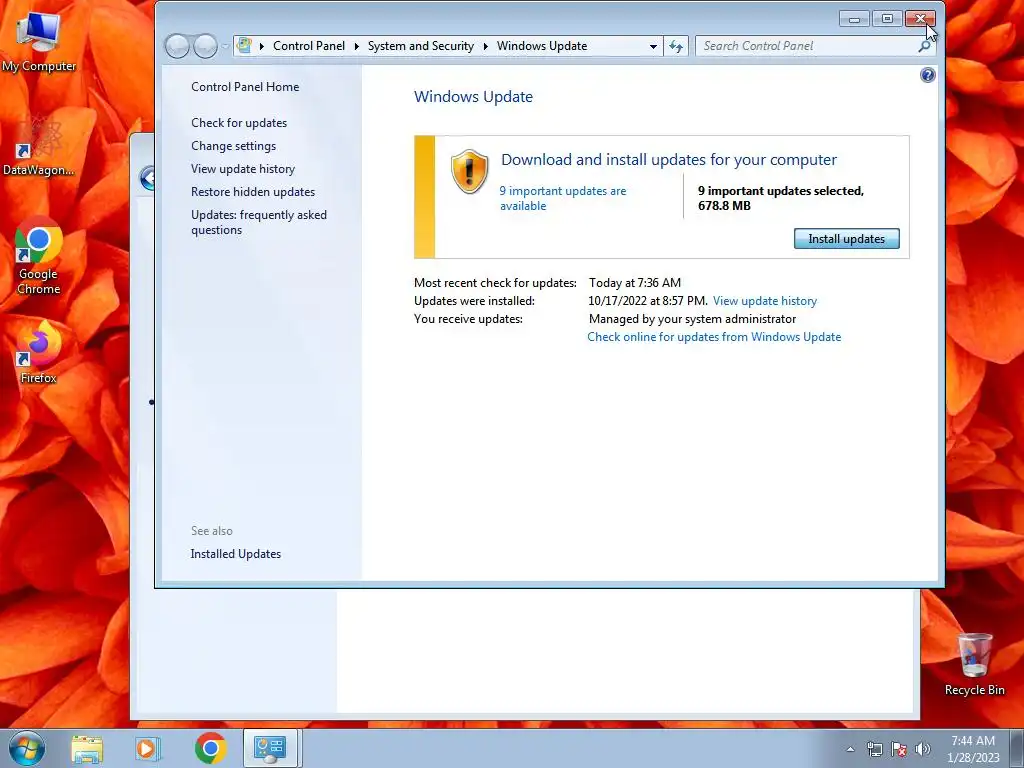The width and height of the screenshot is (1024, 768).
Task: Click '10/17/2022 at 8:57 PM.' text
Action: (648, 301)
